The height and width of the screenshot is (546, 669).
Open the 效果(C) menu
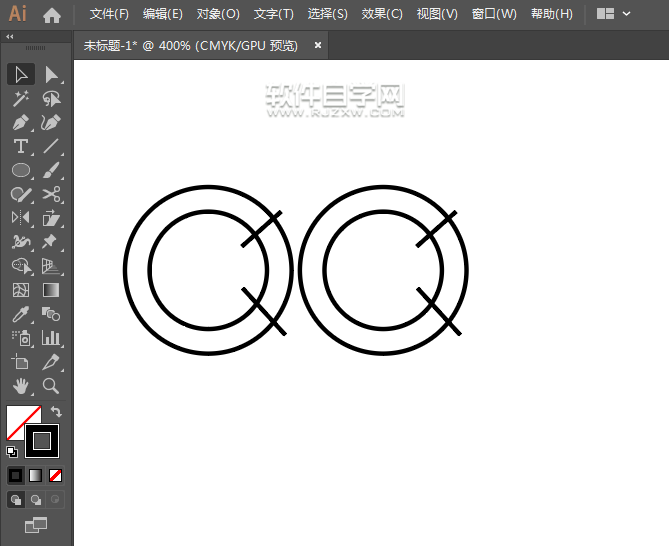pos(382,14)
